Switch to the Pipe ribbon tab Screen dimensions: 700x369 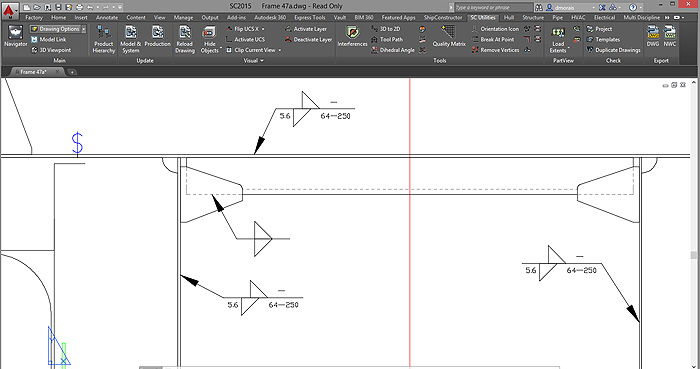[558, 18]
